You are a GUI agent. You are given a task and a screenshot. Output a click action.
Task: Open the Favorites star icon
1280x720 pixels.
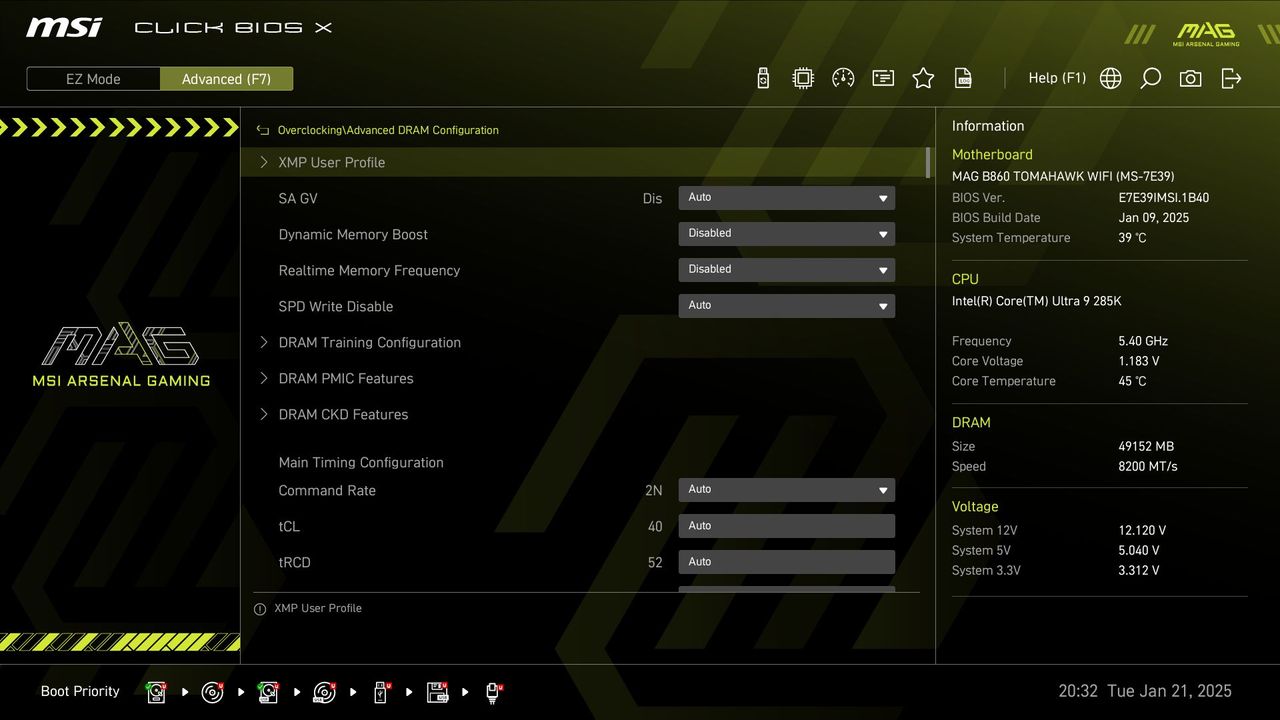[x=923, y=78]
